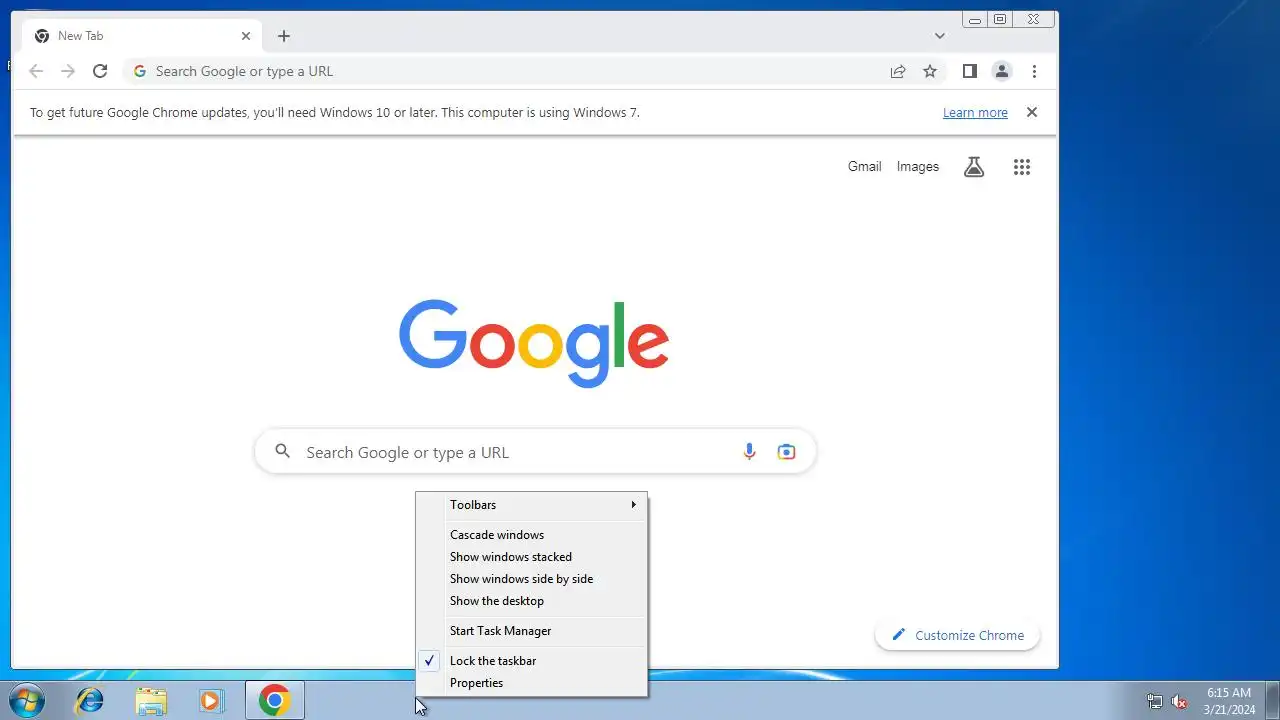Image resolution: width=1280 pixels, height=720 pixels.
Task: Select the New Tab tab
Action: coord(140,36)
